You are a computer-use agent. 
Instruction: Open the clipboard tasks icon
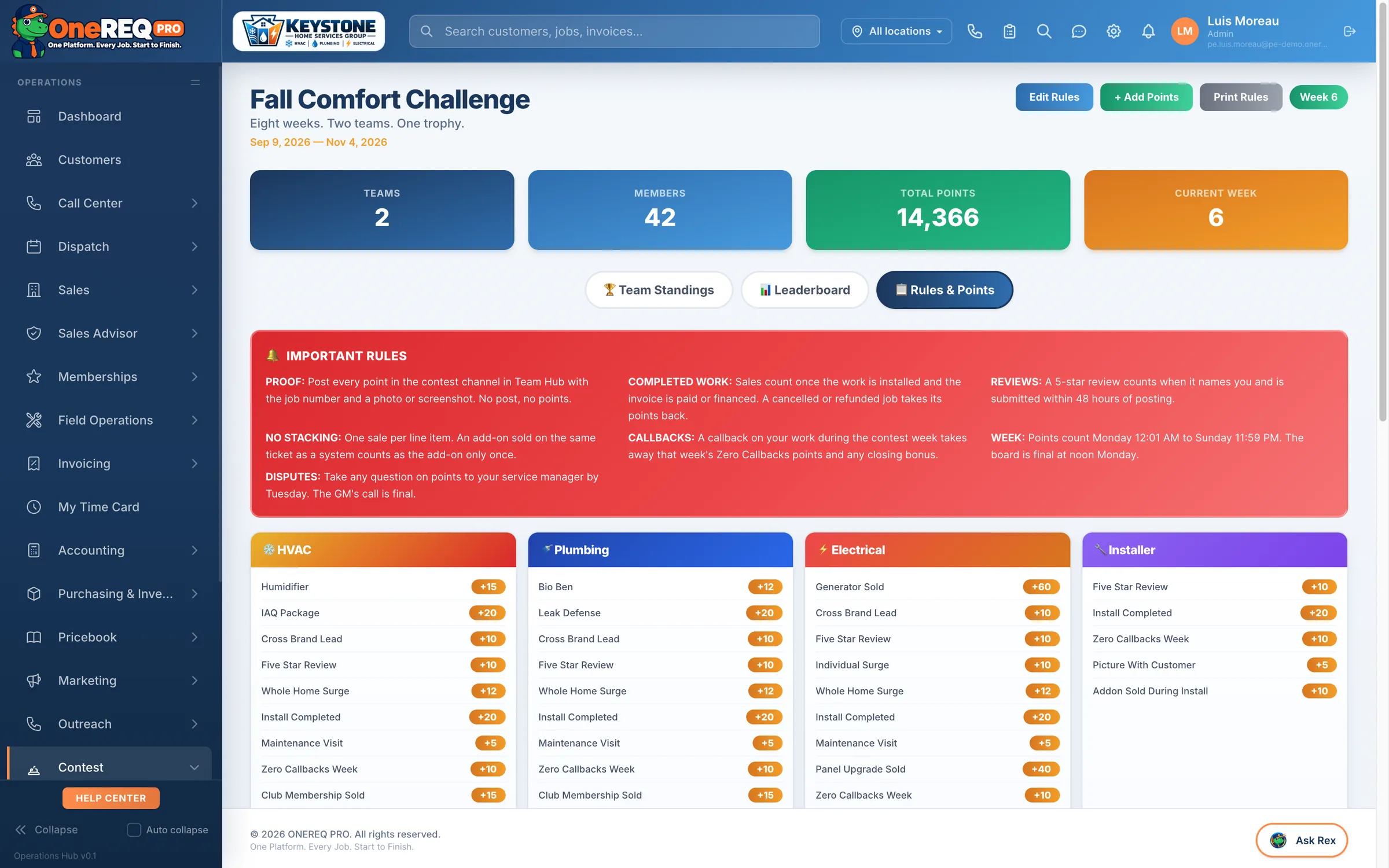1009,31
